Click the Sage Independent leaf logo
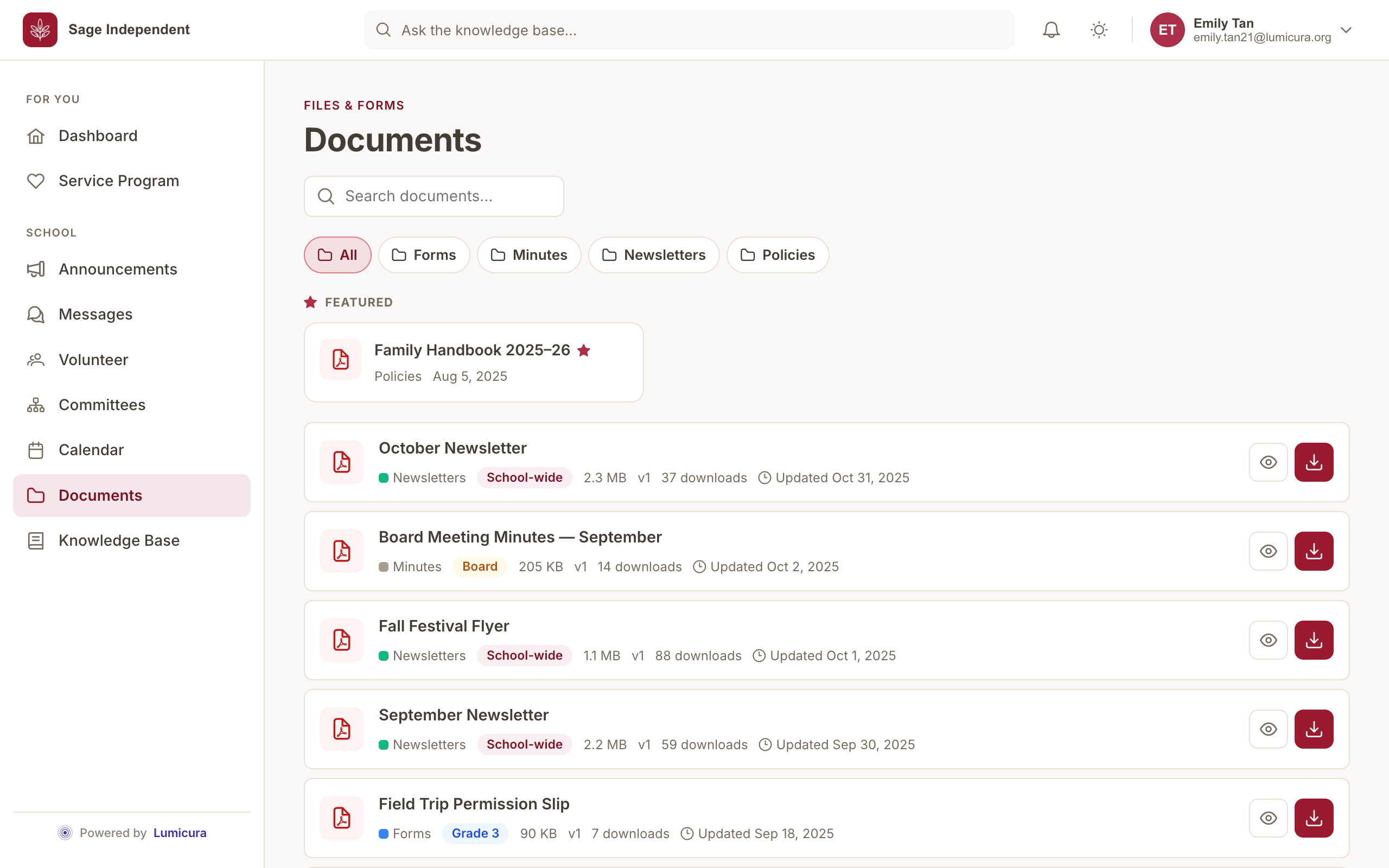Screen dimensions: 1389x868 click(x=40, y=30)
